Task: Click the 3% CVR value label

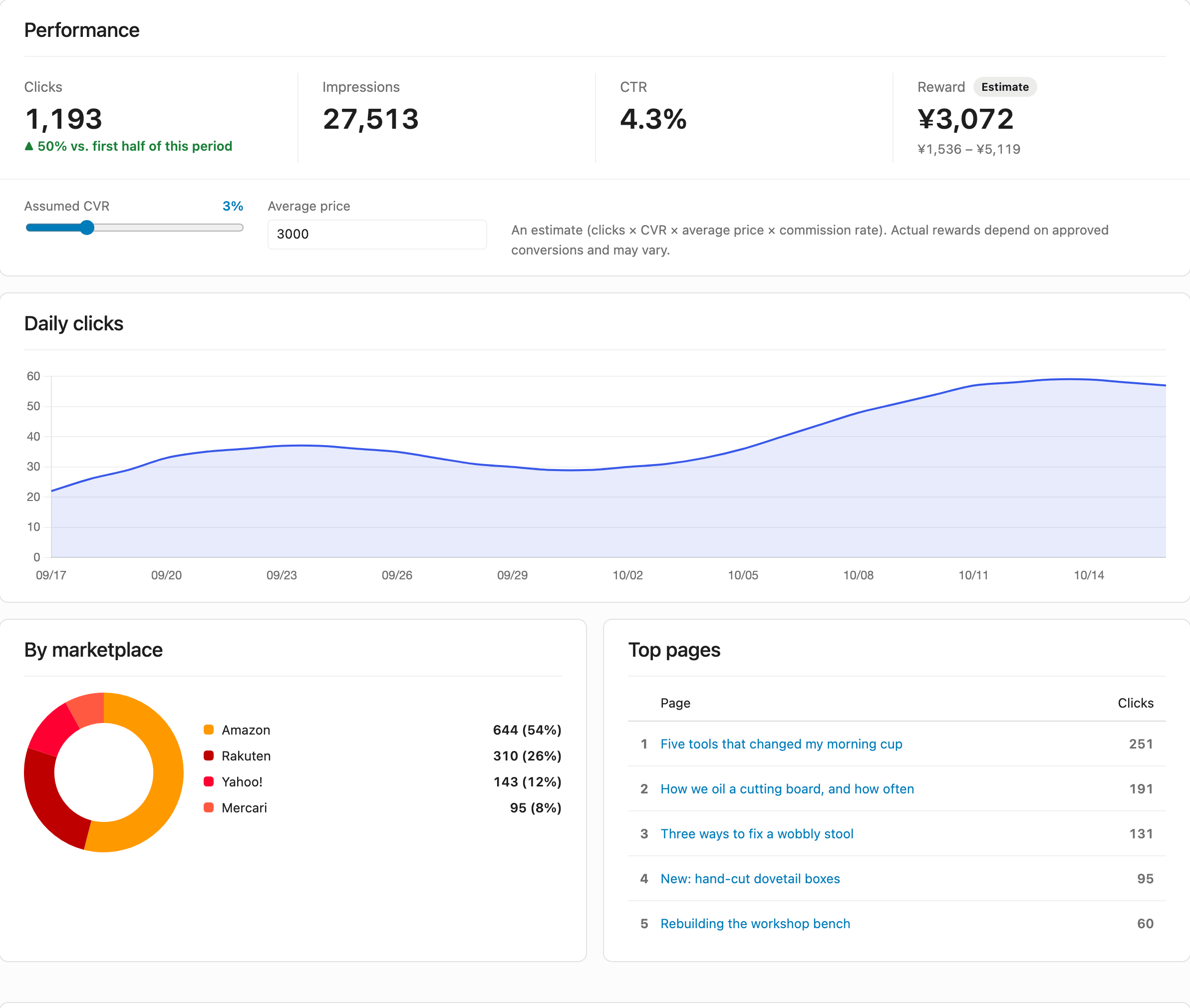Action: pos(233,206)
